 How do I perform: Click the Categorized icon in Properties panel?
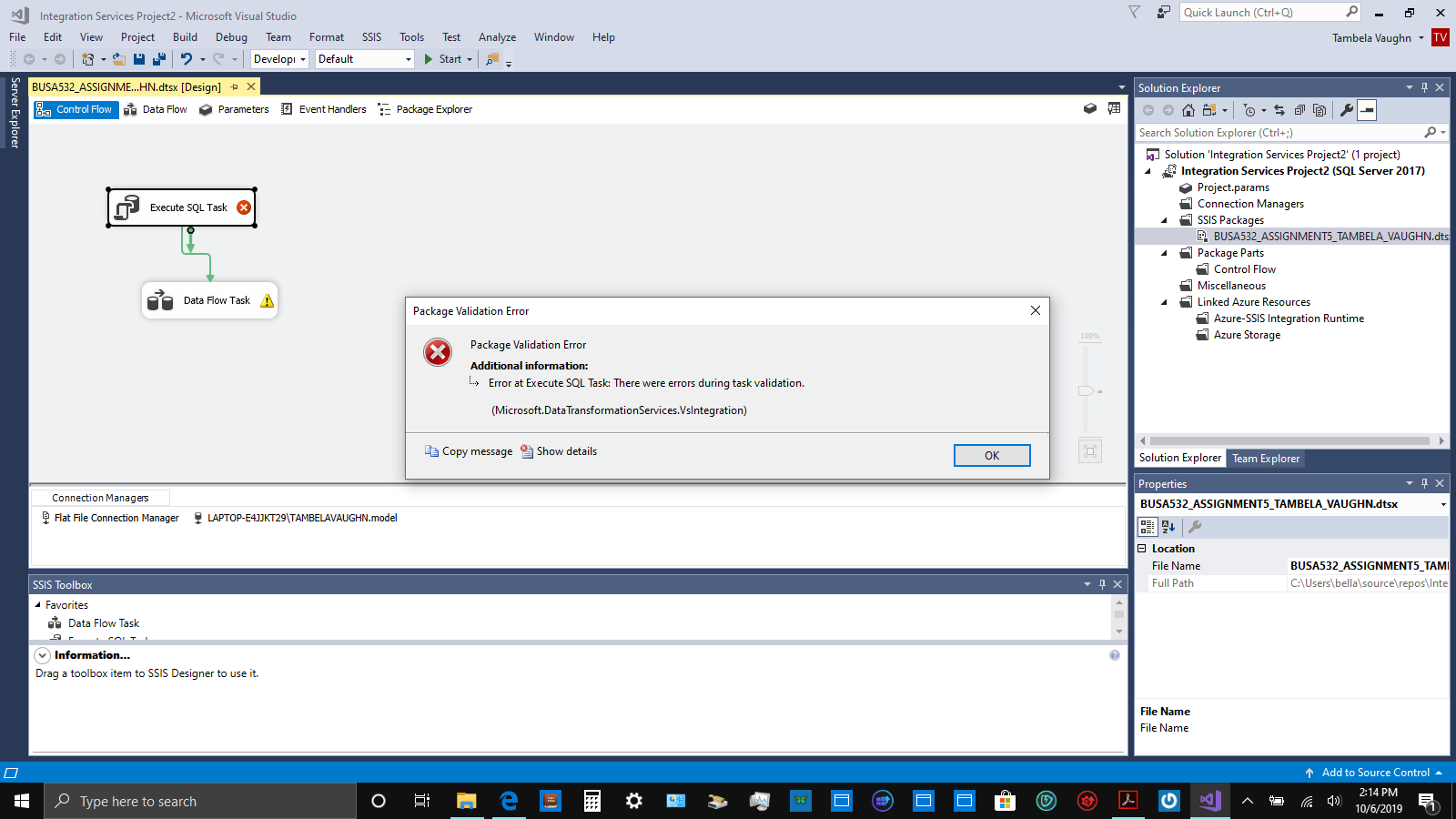coord(1148,527)
